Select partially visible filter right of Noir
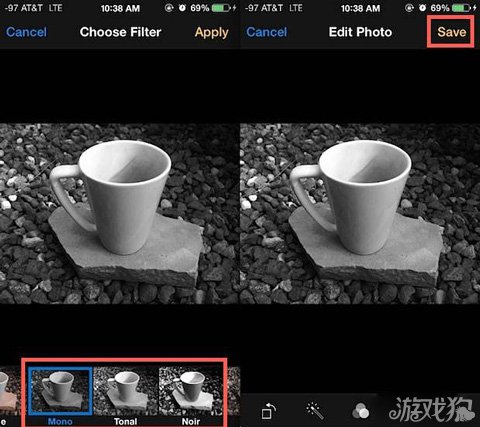 tap(233, 392)
